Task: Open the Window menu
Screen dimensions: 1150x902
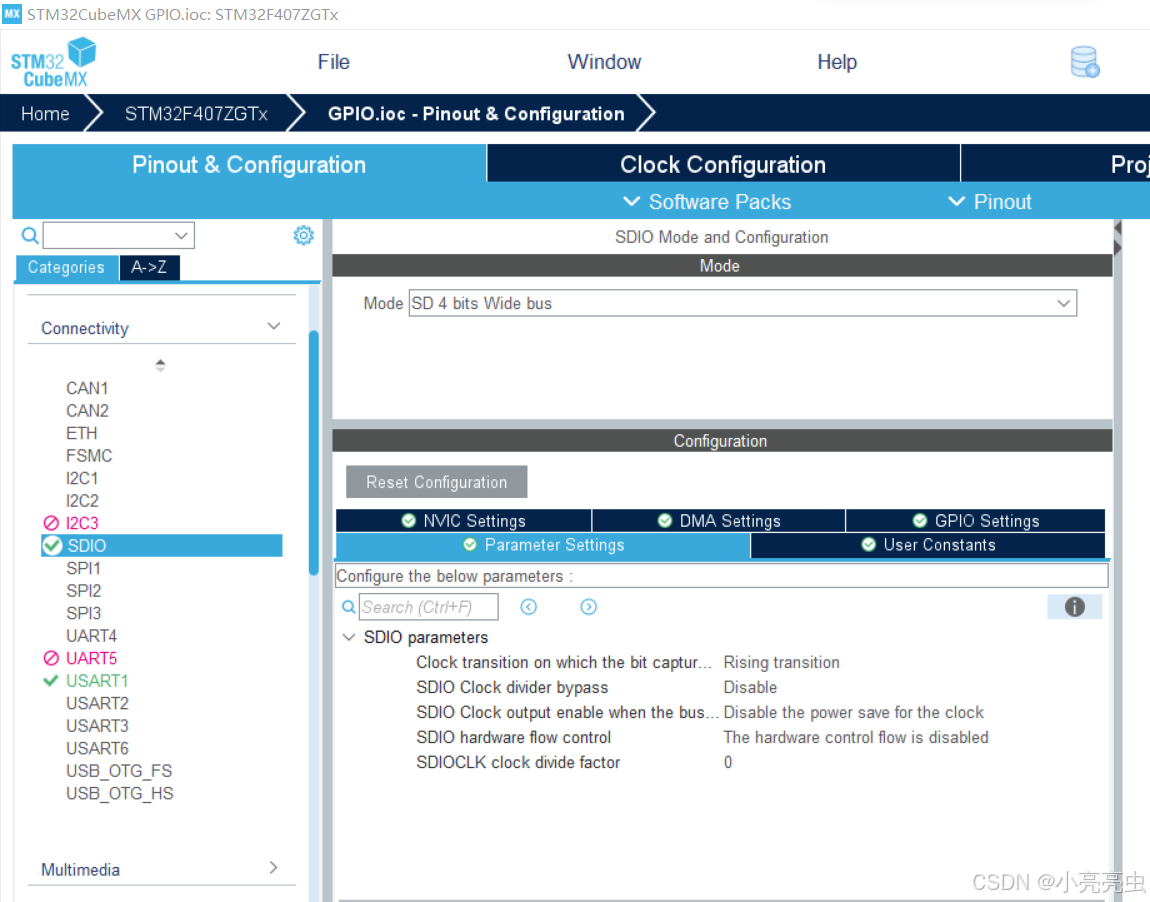Action: click(x=604, y=62)
